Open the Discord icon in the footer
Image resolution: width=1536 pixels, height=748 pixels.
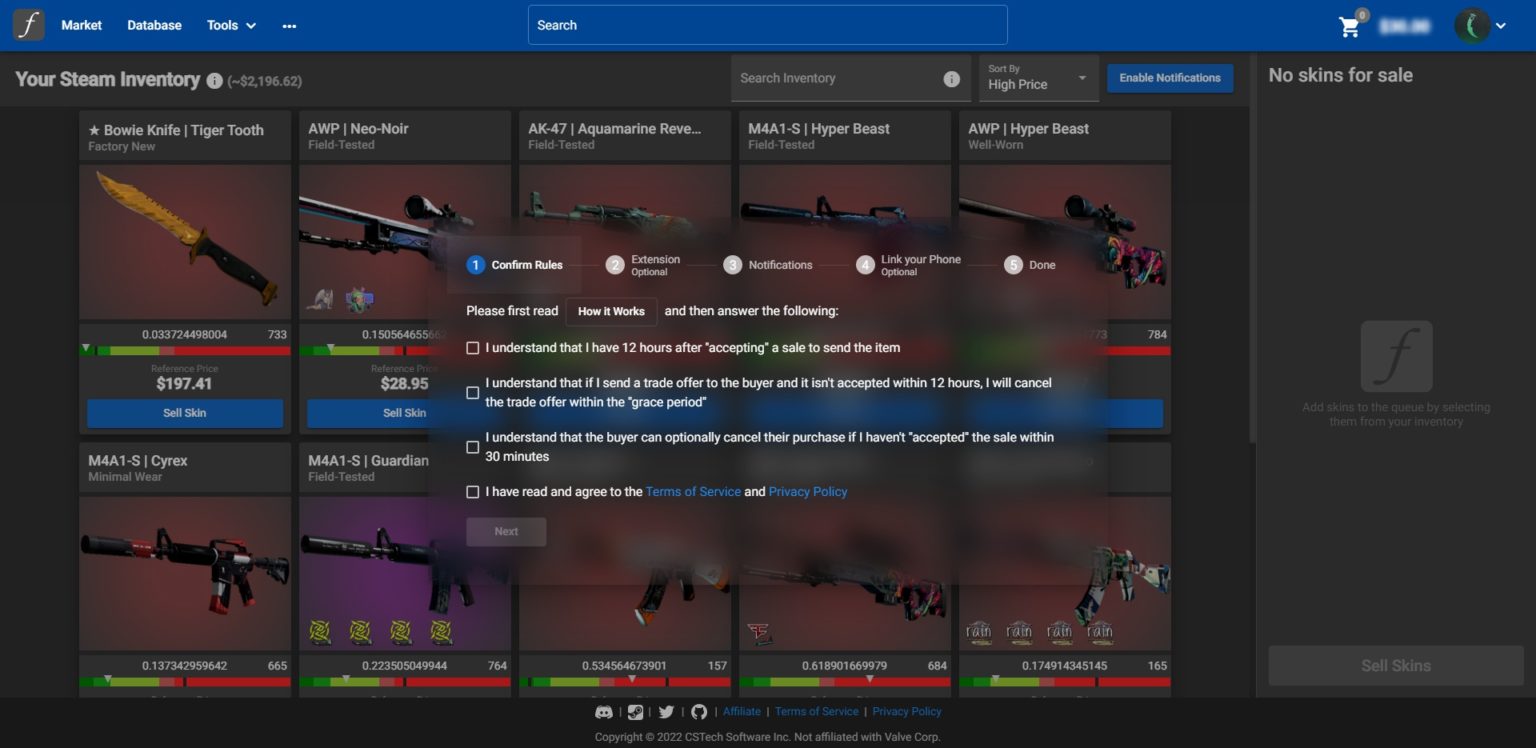[x=604, y=711]
